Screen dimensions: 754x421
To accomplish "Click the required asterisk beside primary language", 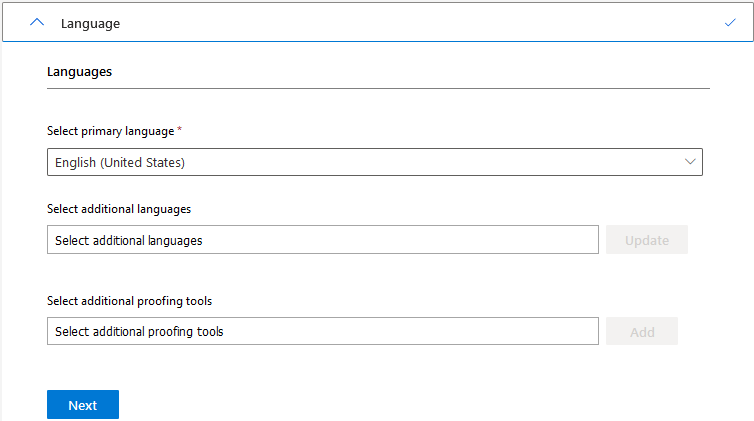I will pyautogui.click(x=179, y=130).
